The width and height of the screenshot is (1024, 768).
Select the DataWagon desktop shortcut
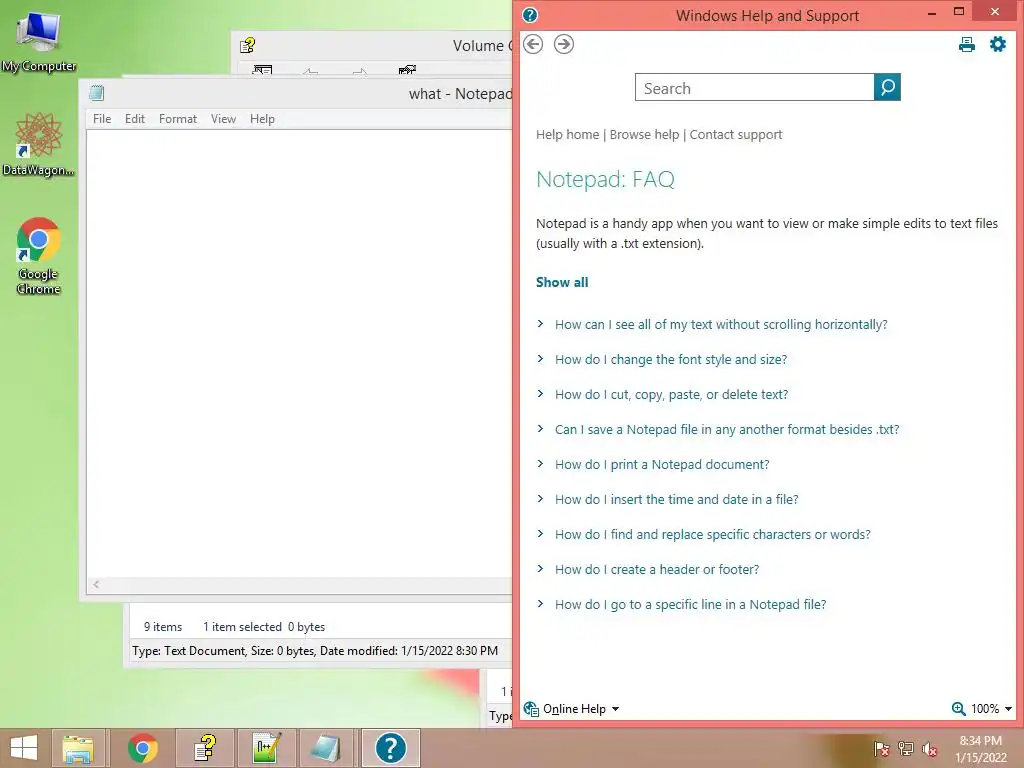[x=39, y=144]
